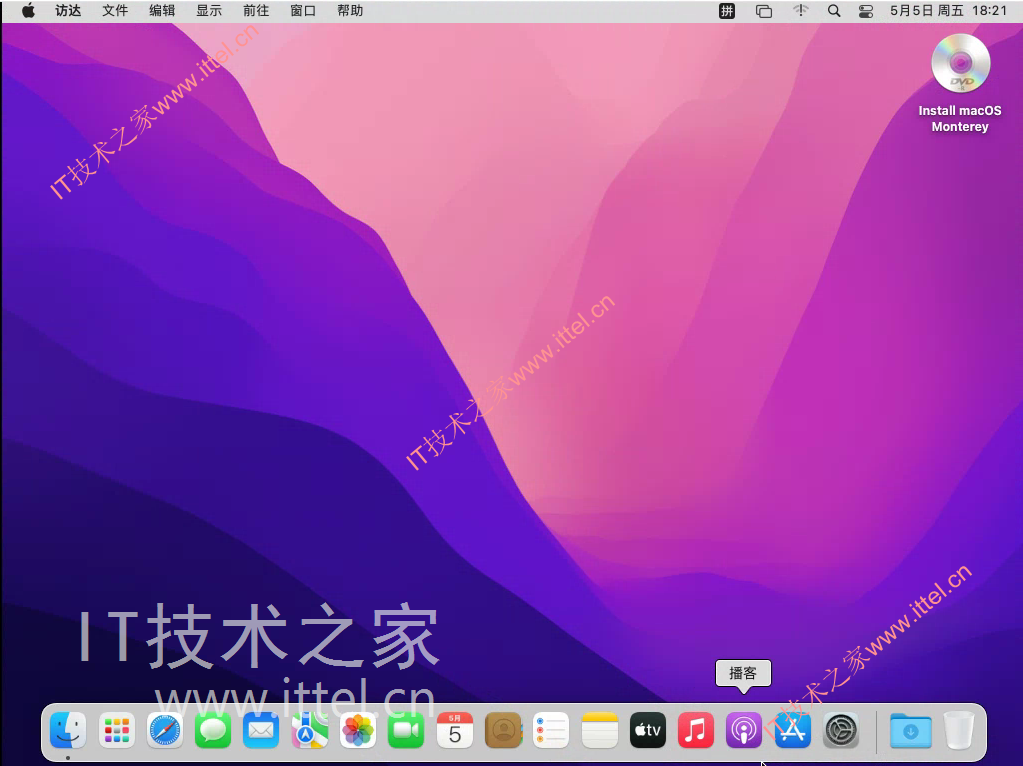Open the Apple menu

(x=28, y=10)
